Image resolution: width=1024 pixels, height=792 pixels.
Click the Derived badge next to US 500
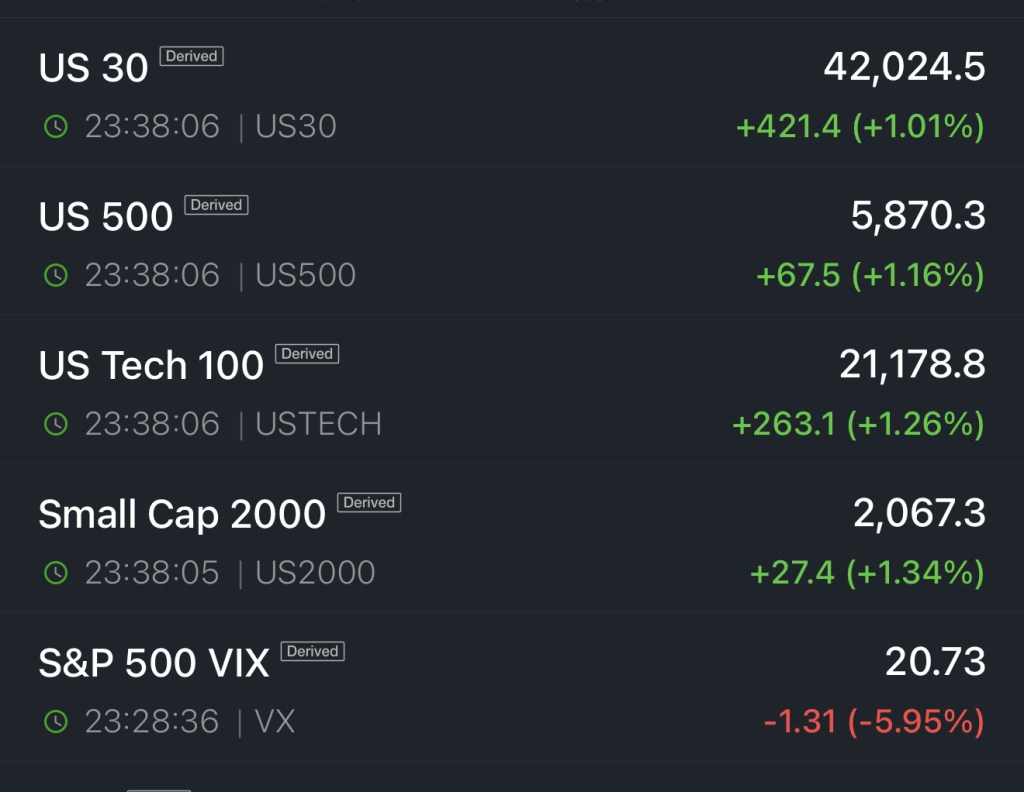(216, 205)
